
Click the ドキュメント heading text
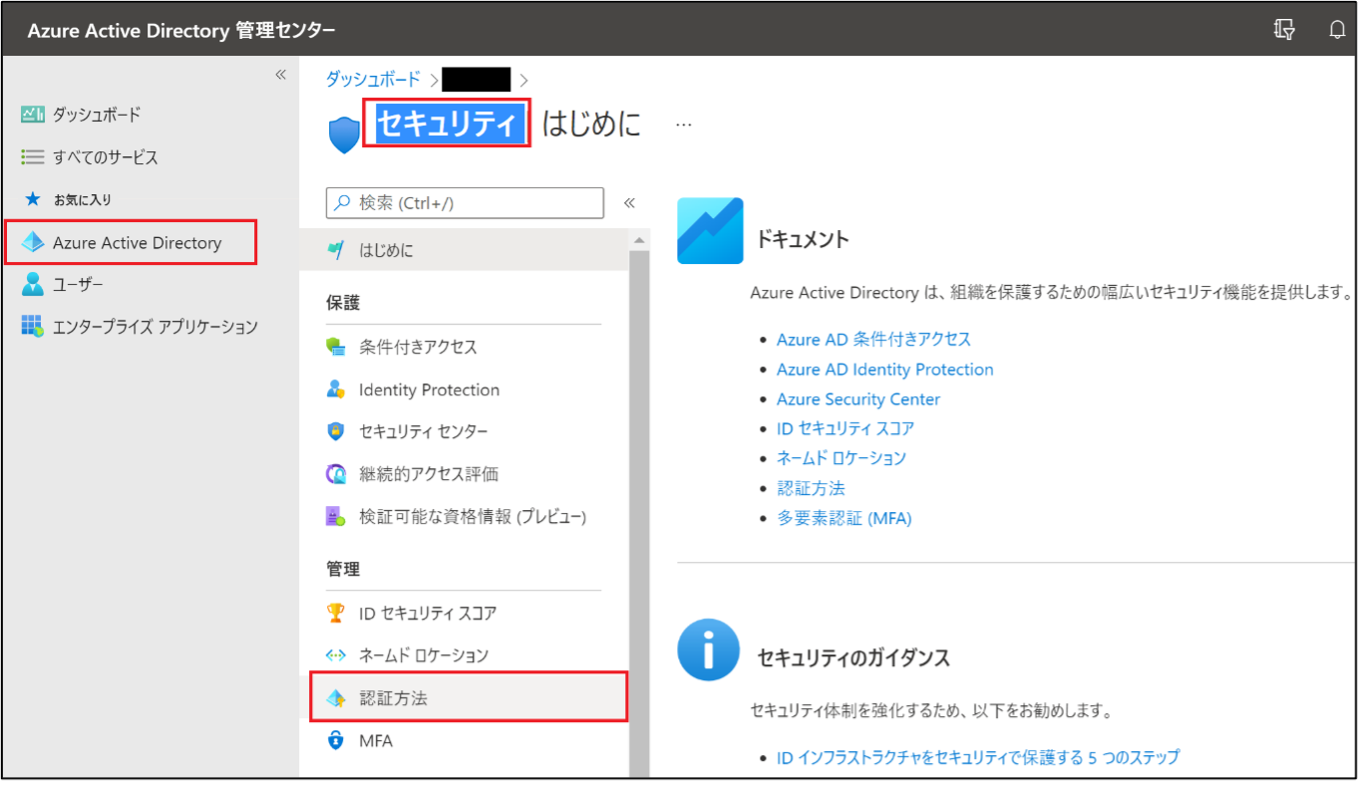803,239
